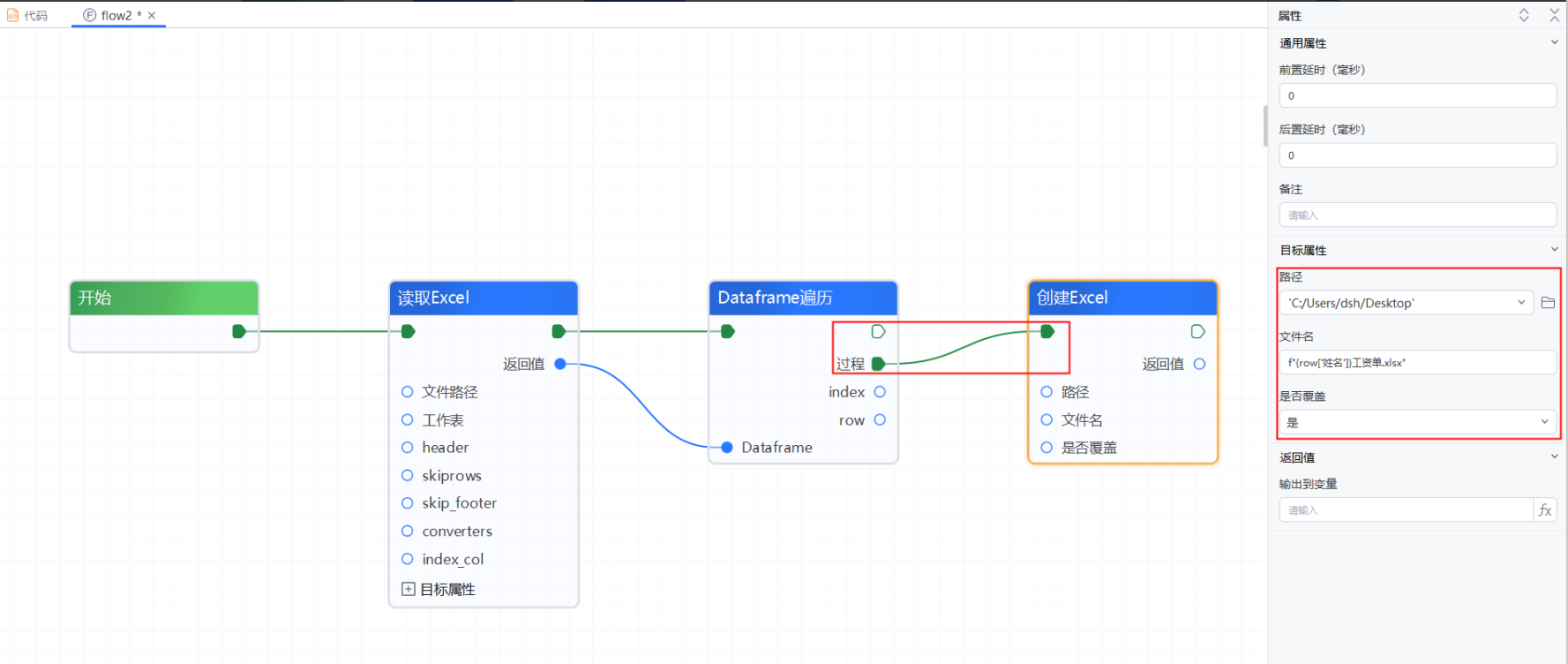The width and height of the screenshot is (1568, 664).
Task: Expand or collapse the 属性 panel arrows
Action: (1524, 15)
